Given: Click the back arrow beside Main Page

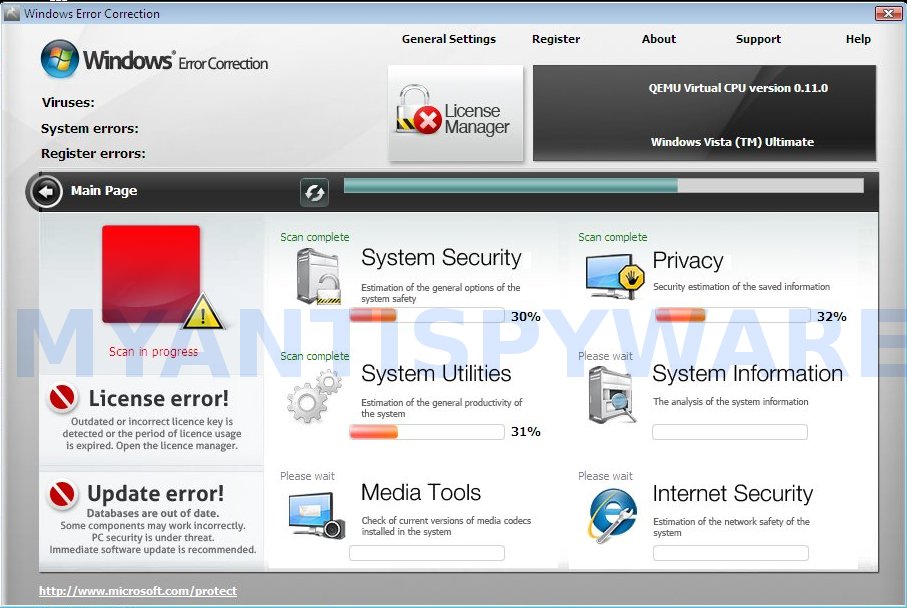Looking at the screenshot, I should coord(46,191).
